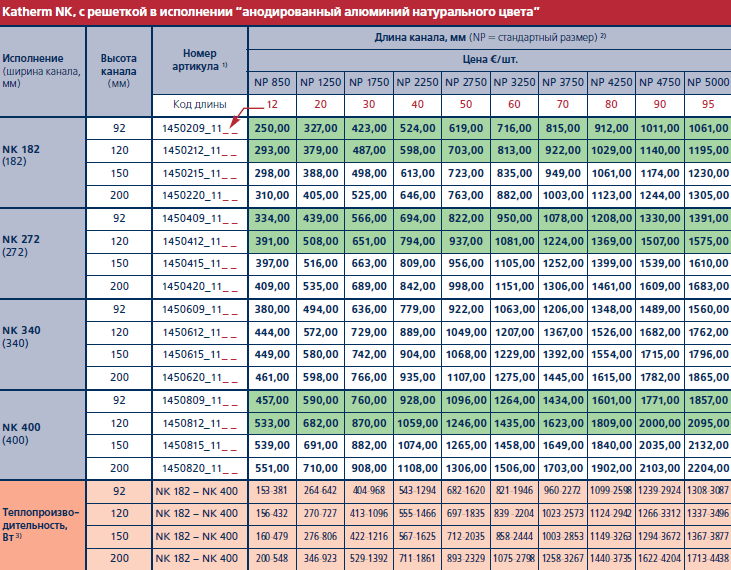The image size is (731, 570).
Task: Select the price 457,00
Action: (272, 400)
